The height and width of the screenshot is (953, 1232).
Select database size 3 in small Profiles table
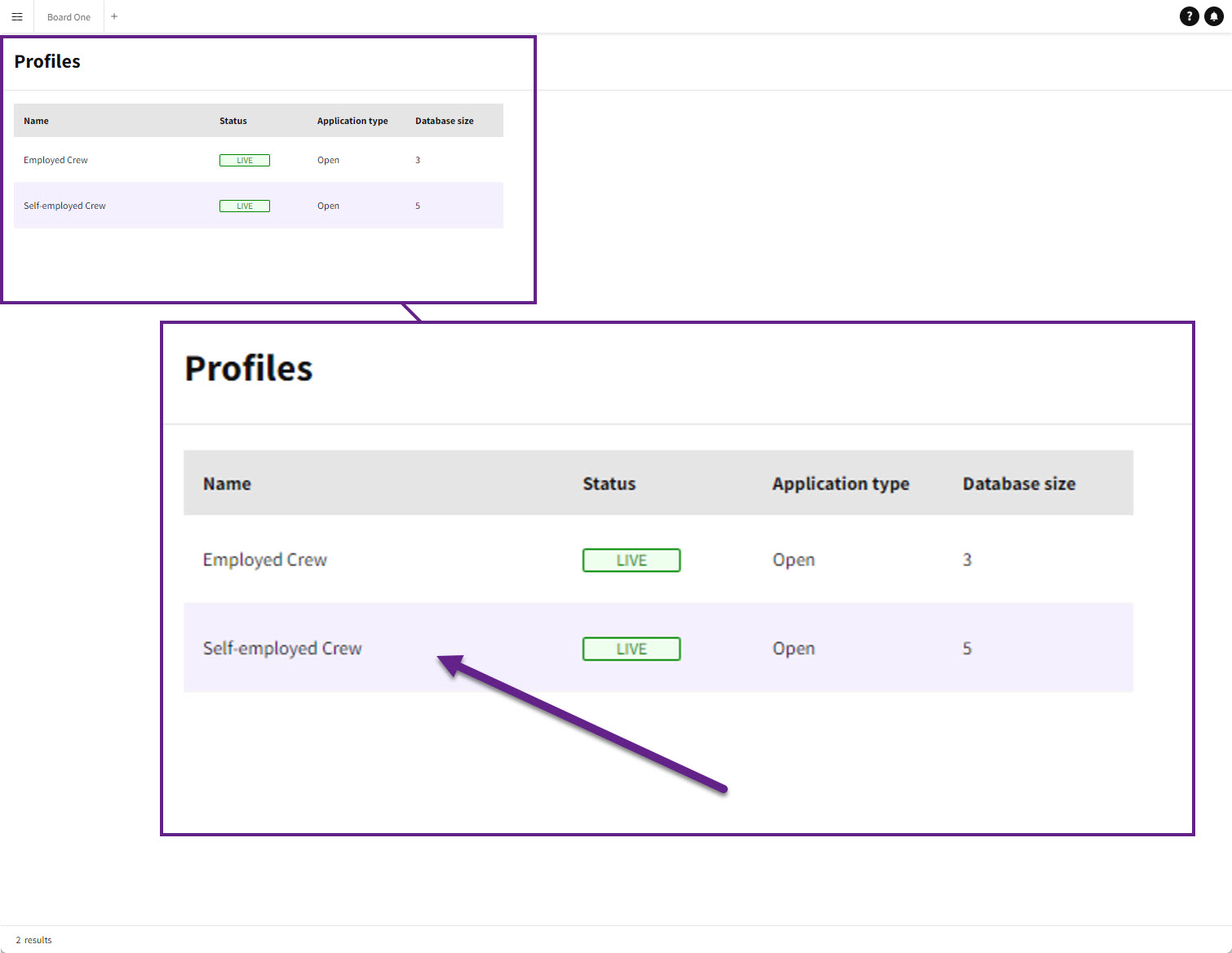(x=418, y=160)
